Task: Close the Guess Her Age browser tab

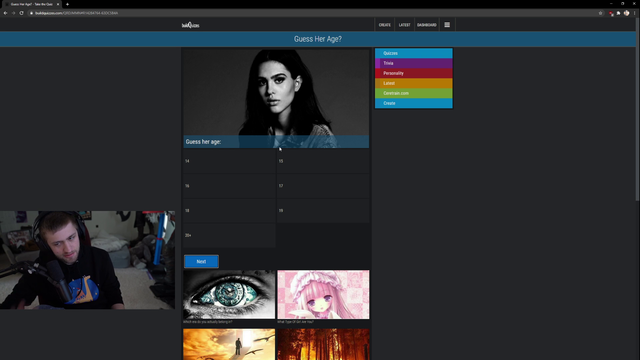Action: click(58, 4)
